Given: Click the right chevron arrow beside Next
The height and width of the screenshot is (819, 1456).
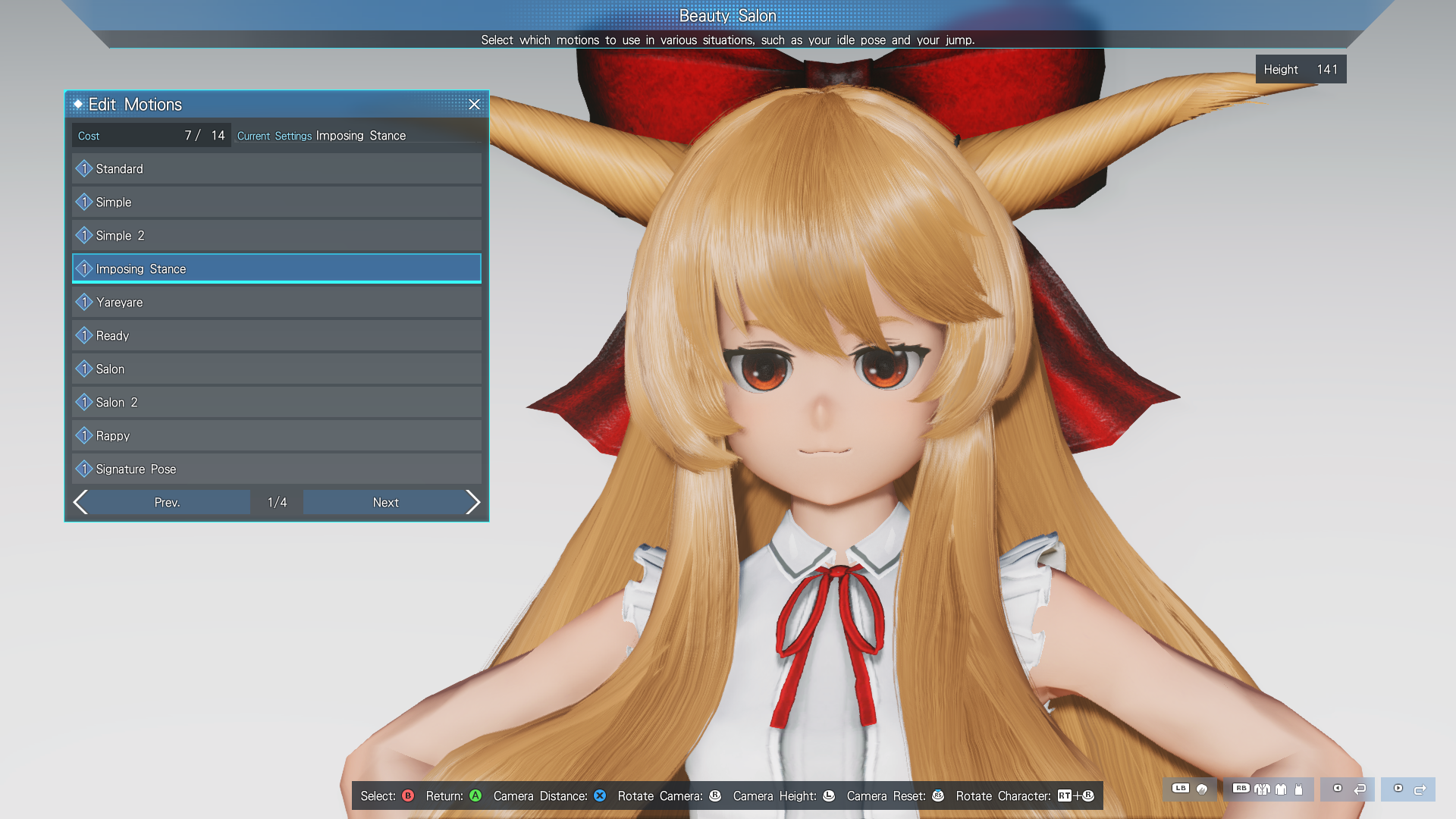Looking at the screenshot, I should pyautogui.click(x=473, y=502).
